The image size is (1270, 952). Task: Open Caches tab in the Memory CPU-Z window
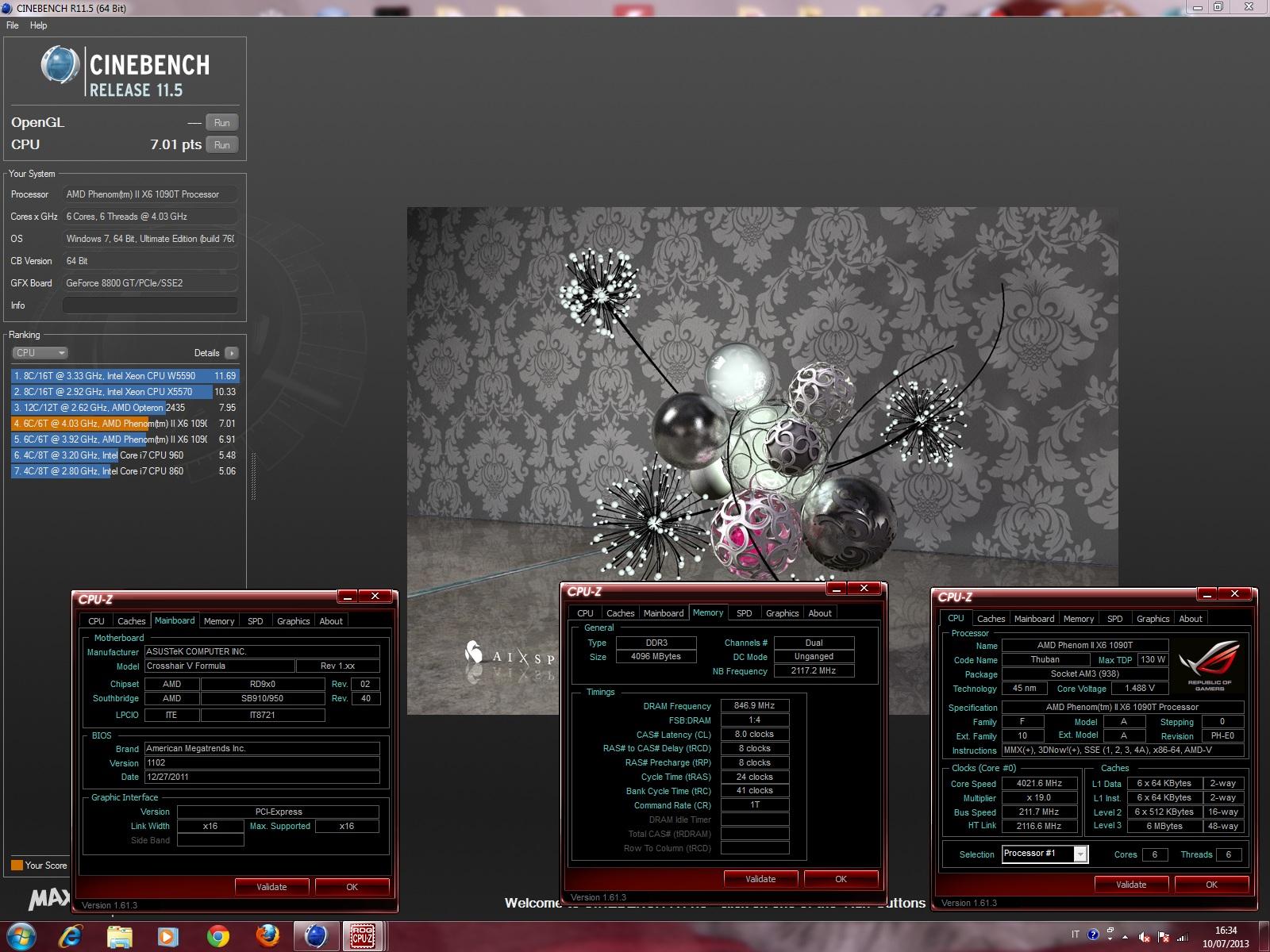point(620,613)
